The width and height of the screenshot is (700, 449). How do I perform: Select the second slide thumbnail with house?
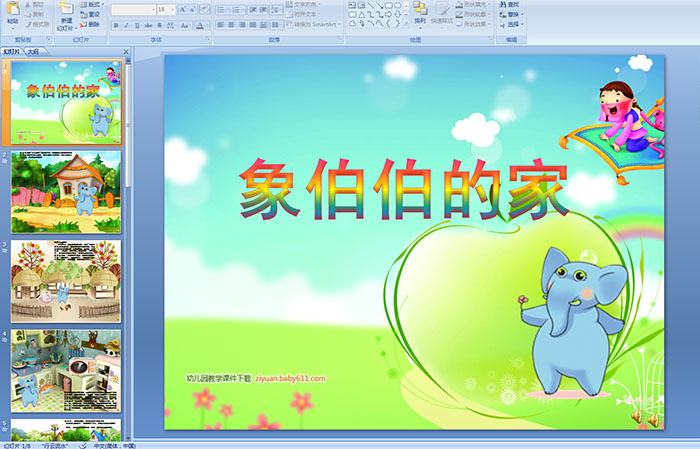pyautogui.click(x=66, y=192)
